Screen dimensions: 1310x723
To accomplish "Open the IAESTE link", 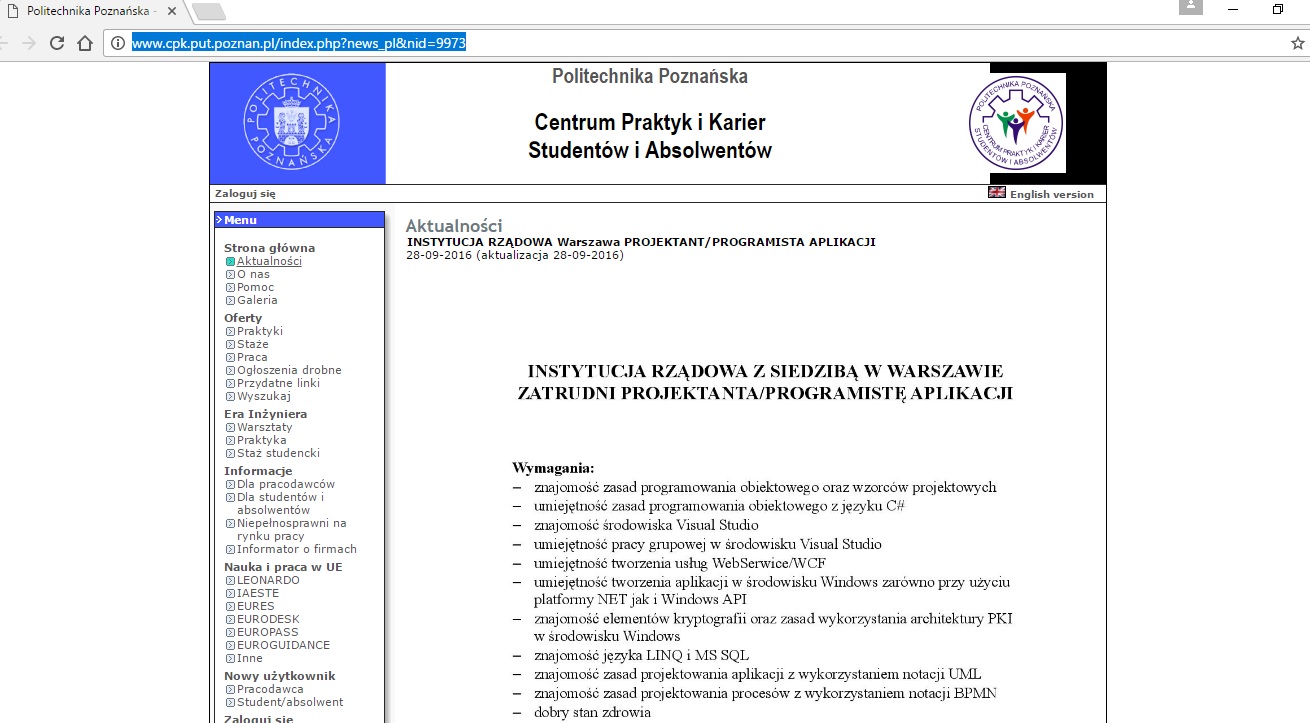I will click(258, 593).
